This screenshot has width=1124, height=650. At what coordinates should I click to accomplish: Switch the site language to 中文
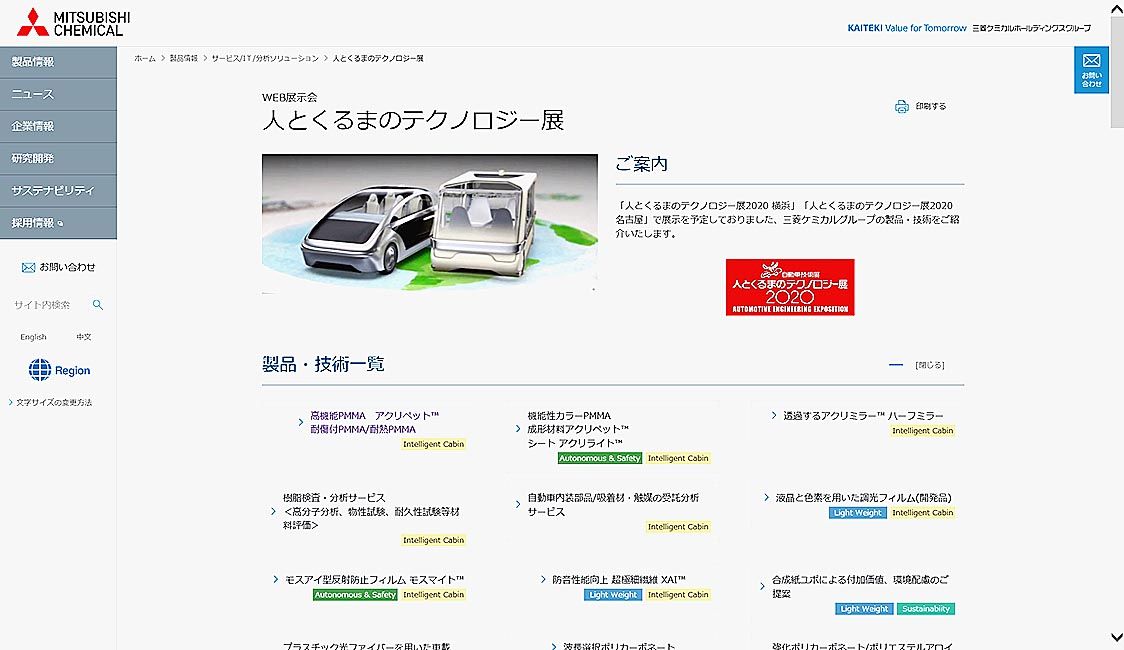[x=84, y=337]
